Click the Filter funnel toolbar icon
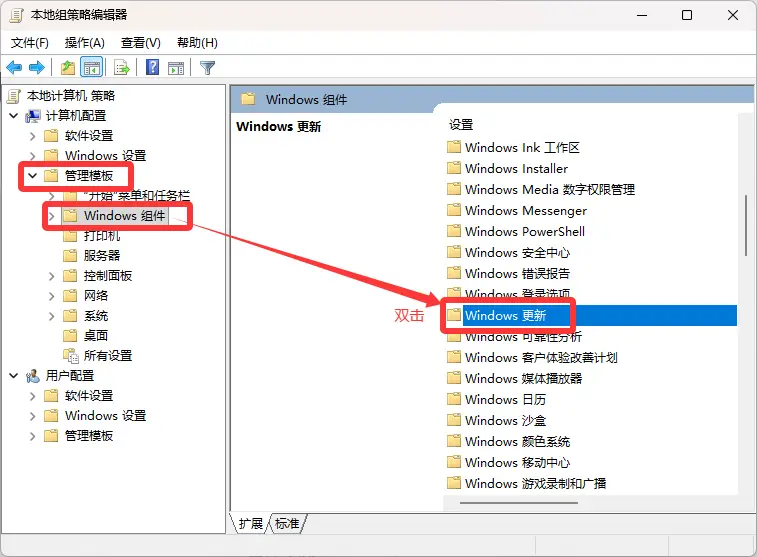 tap(207, 68)
